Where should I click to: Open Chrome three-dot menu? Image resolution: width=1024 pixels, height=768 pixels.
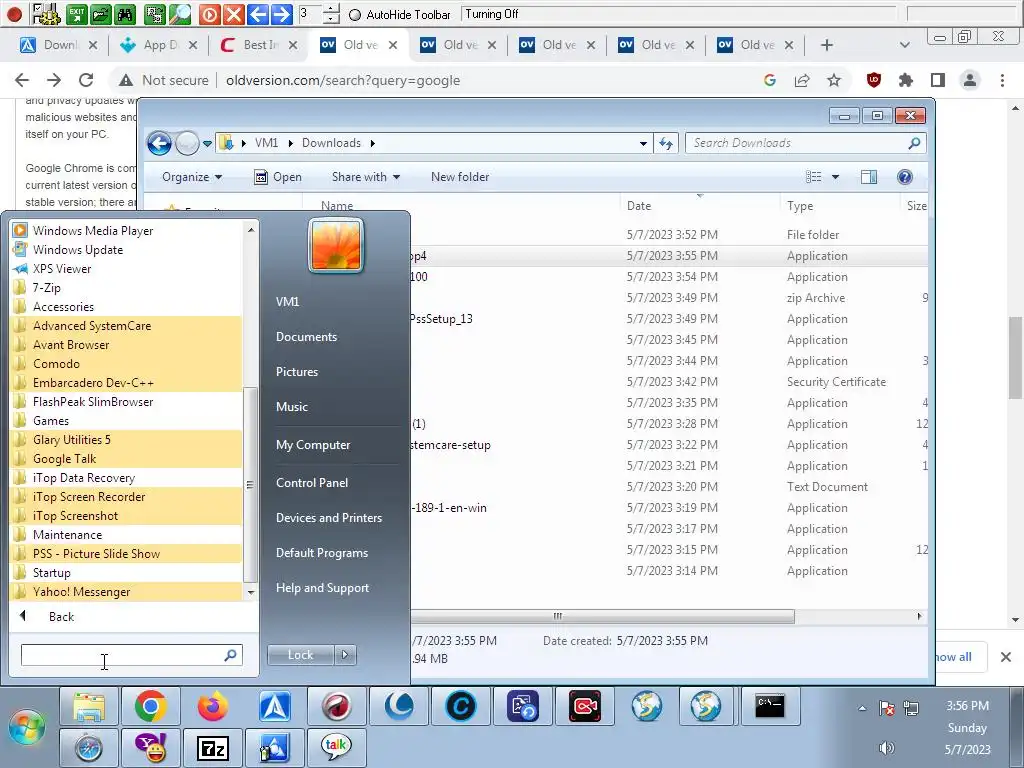1002,80
